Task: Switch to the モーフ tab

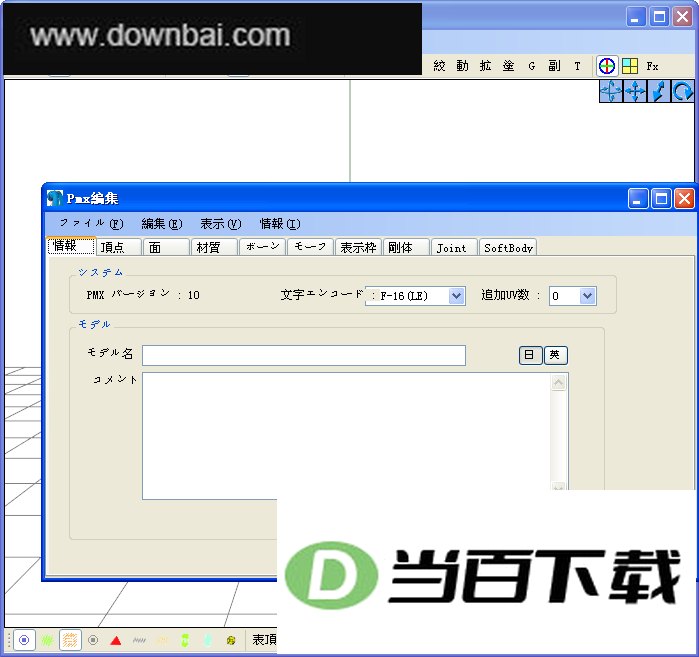Action: 310,247
